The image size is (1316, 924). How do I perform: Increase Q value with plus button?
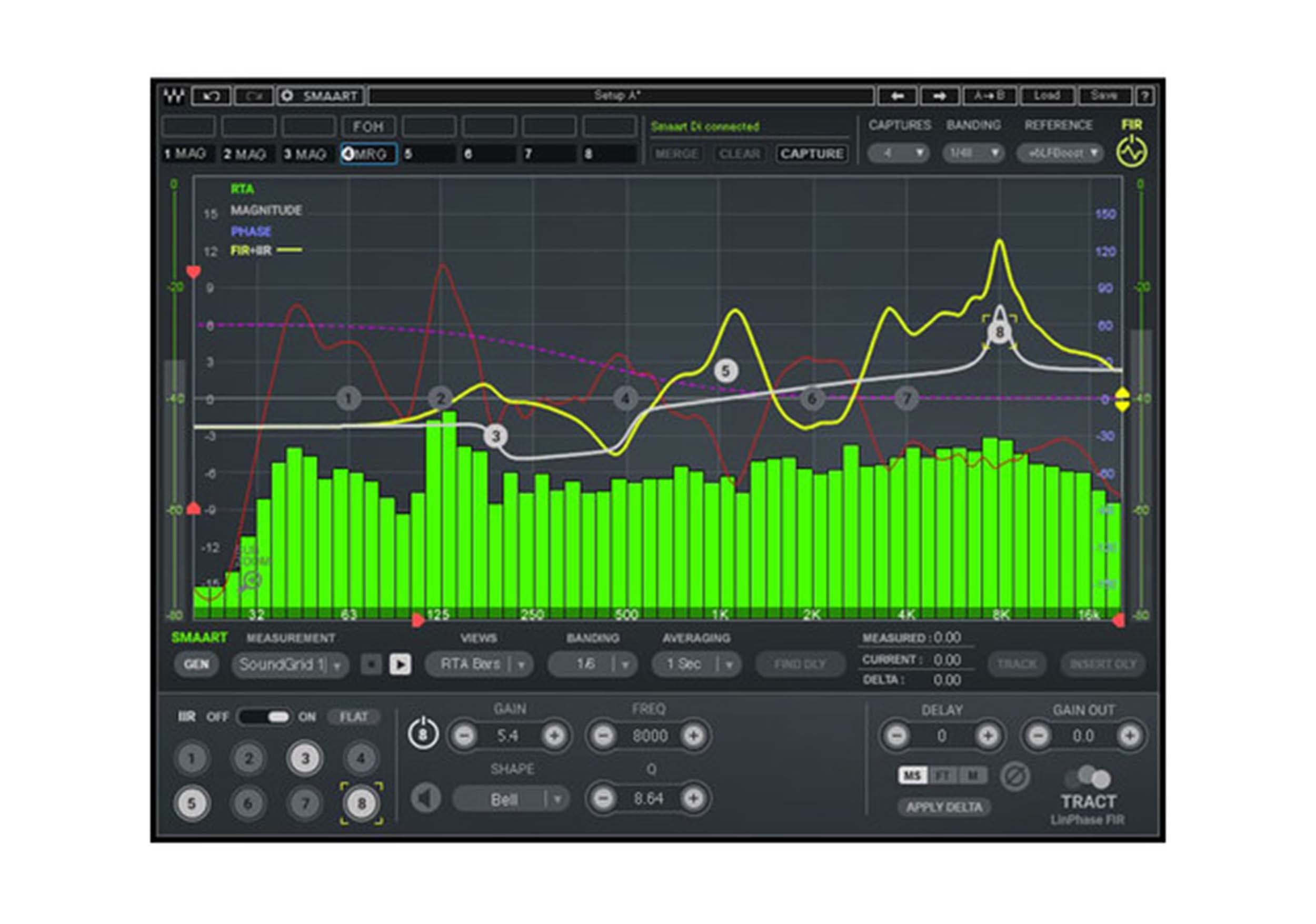point(694,798)
